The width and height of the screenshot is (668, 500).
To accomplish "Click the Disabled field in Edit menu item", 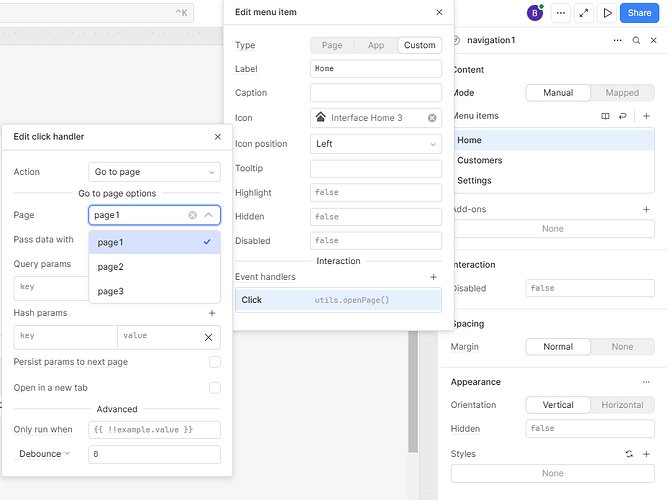I will pyautogui.click(x=376, y=241).
